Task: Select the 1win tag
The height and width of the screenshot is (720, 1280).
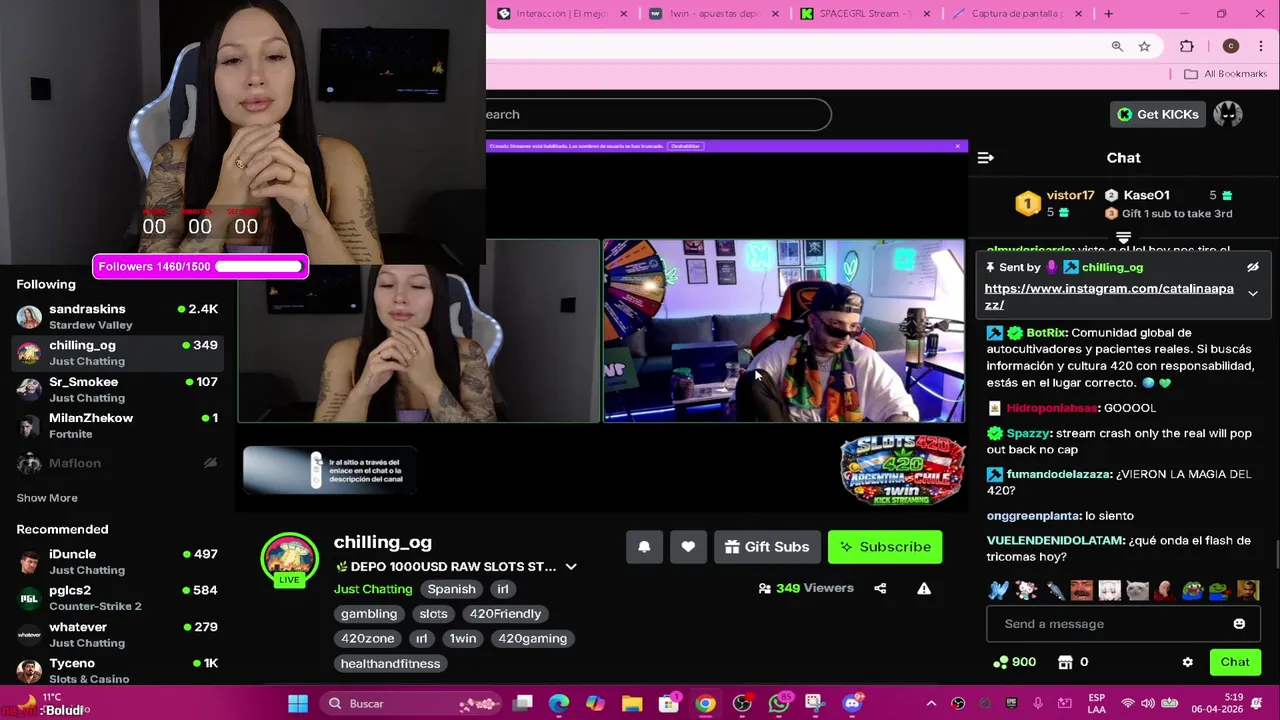Action: tap(463, 638)
